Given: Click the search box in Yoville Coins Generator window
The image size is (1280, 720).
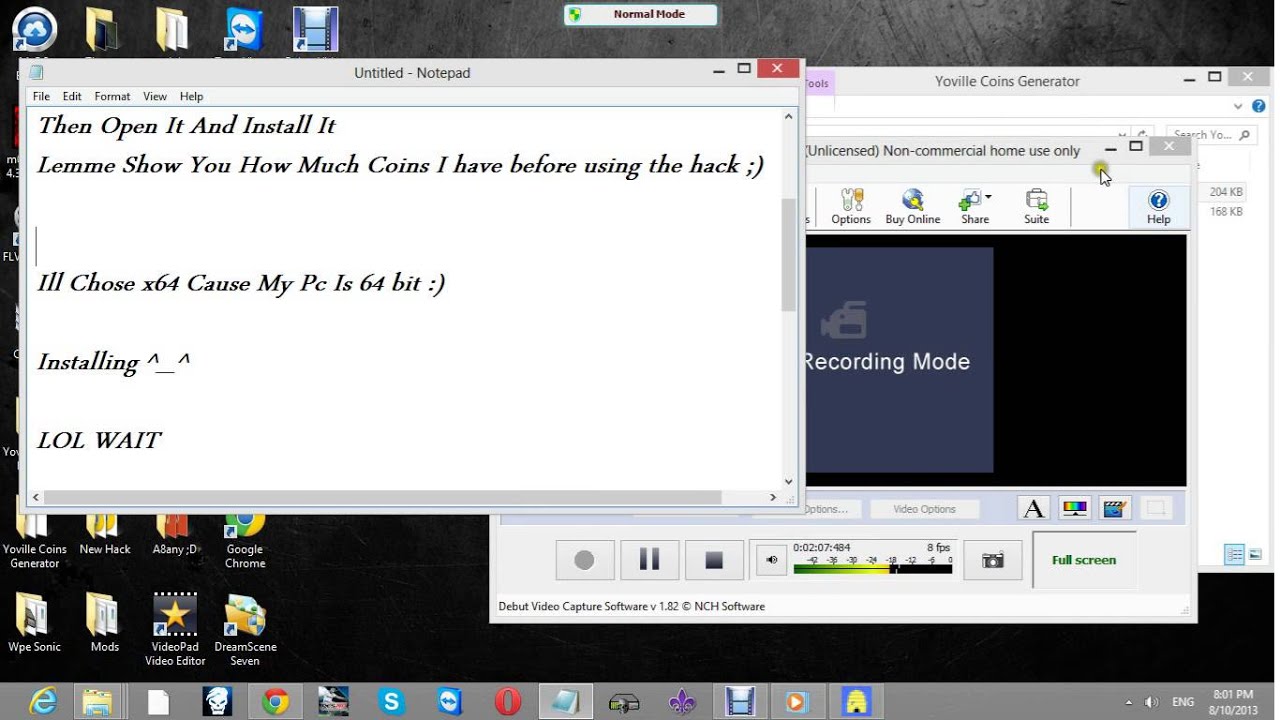Looking at the screenshot, I should [x=1212, y=134].
